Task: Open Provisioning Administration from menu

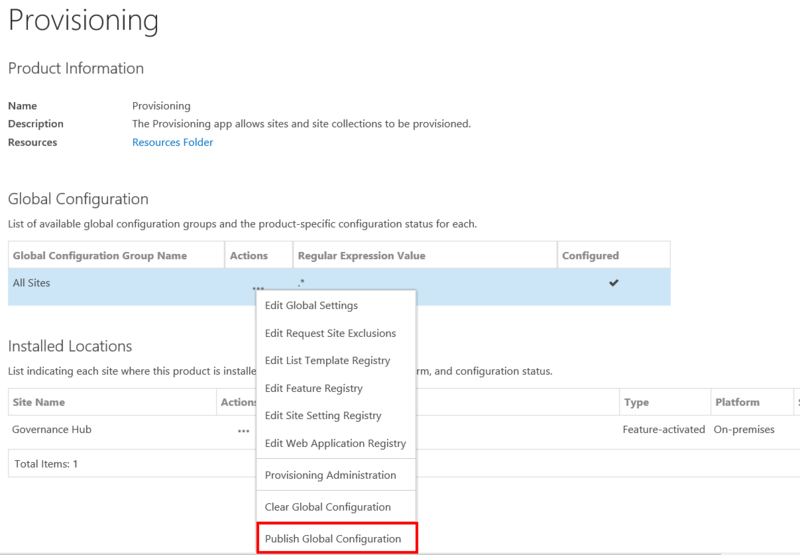Action: point(330,475)
